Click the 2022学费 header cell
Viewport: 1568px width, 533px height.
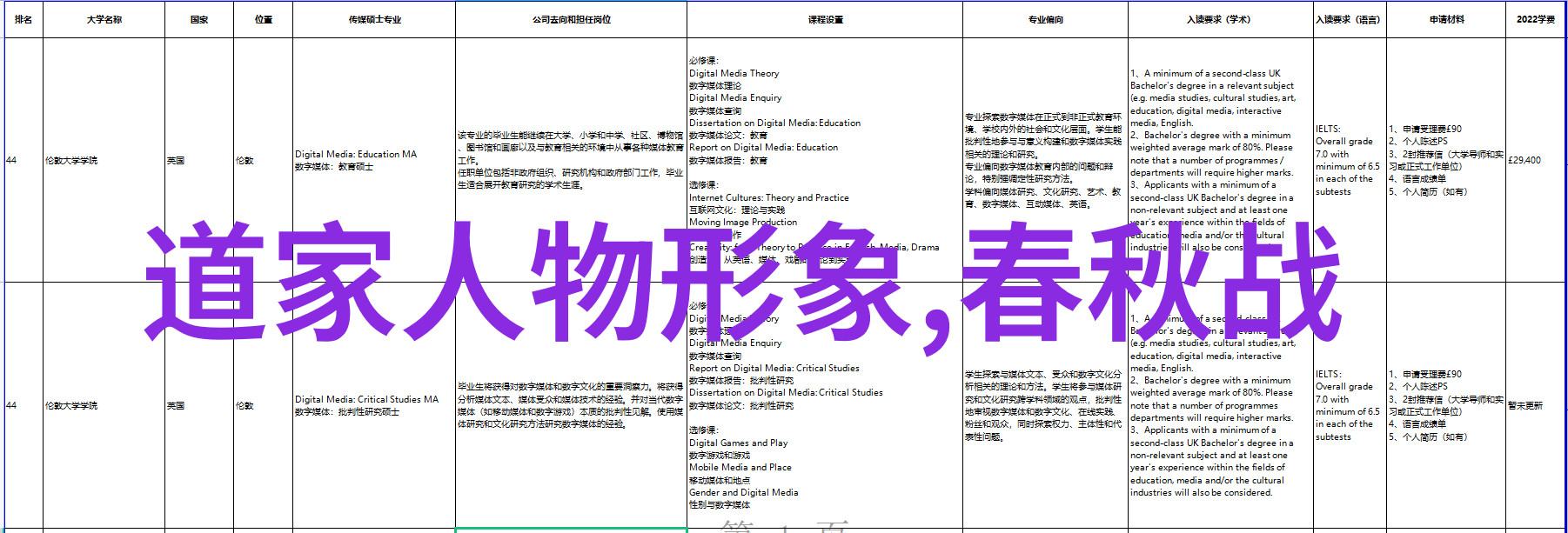[x=1535, y=19]
